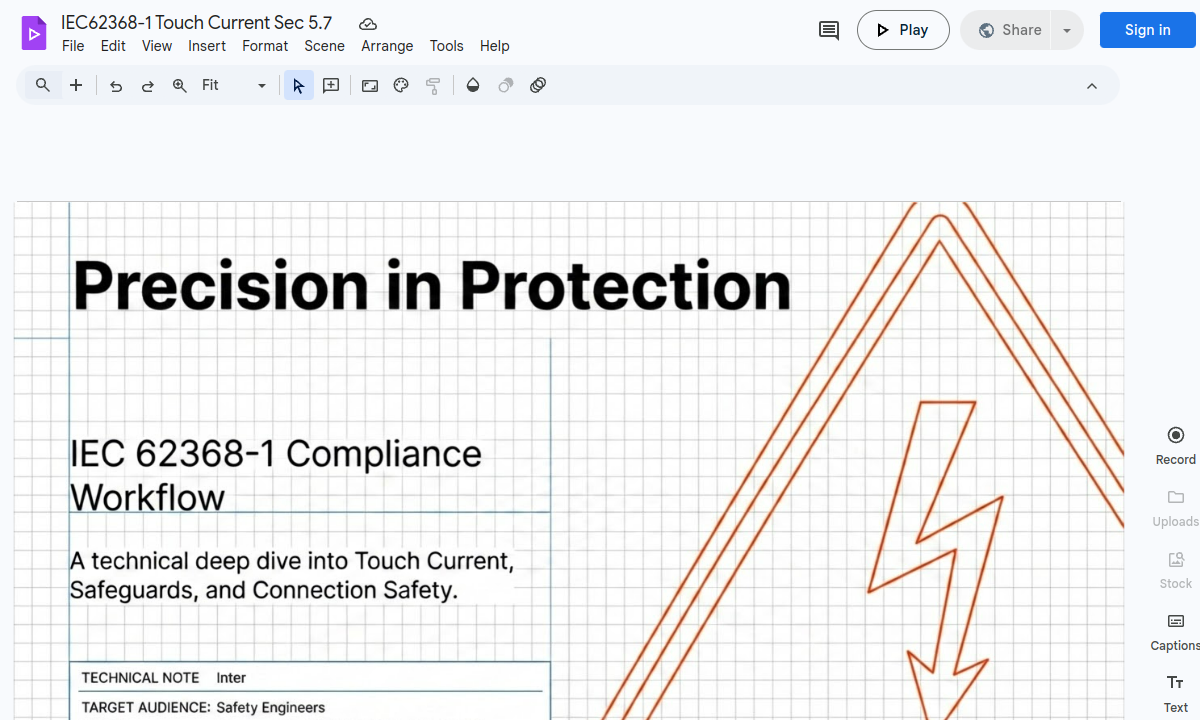The height and width of the screenshot is (720, 1200).
Task: Undo the last action
Action: pyautogui.click(x=116, y=85)
